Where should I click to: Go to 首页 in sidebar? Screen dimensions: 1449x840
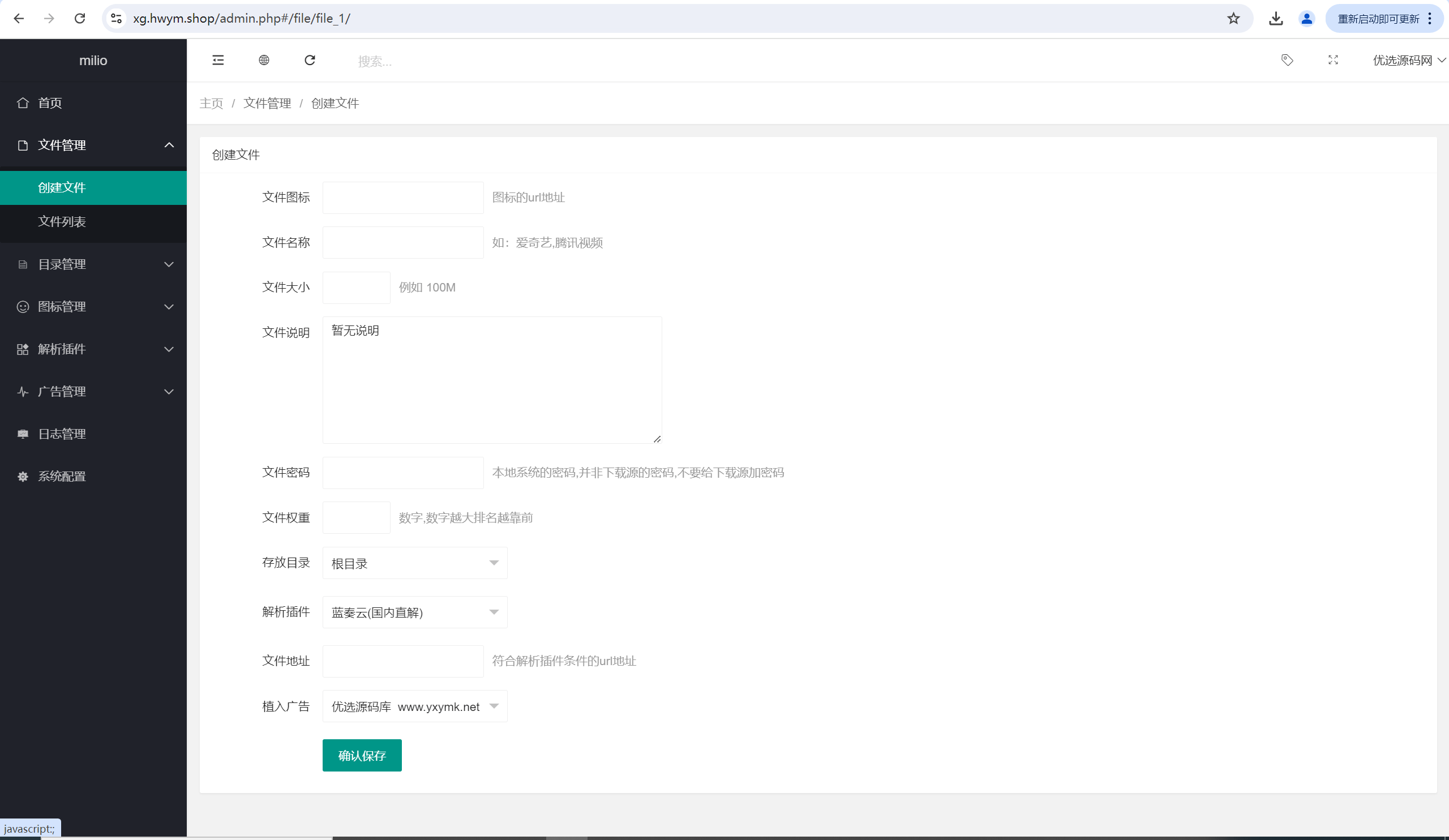93,103
